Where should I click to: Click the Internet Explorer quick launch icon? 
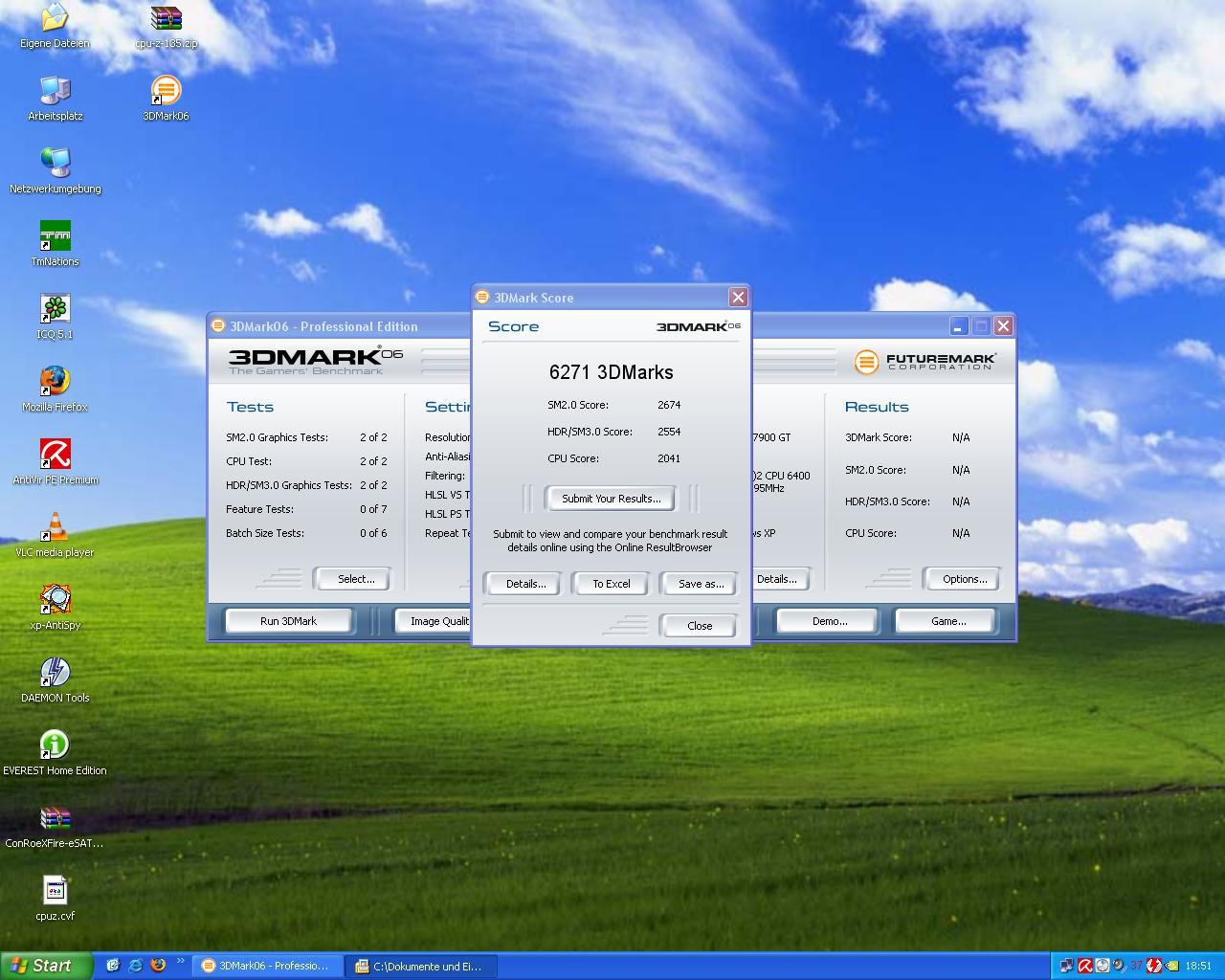click(x=135, y=966)
